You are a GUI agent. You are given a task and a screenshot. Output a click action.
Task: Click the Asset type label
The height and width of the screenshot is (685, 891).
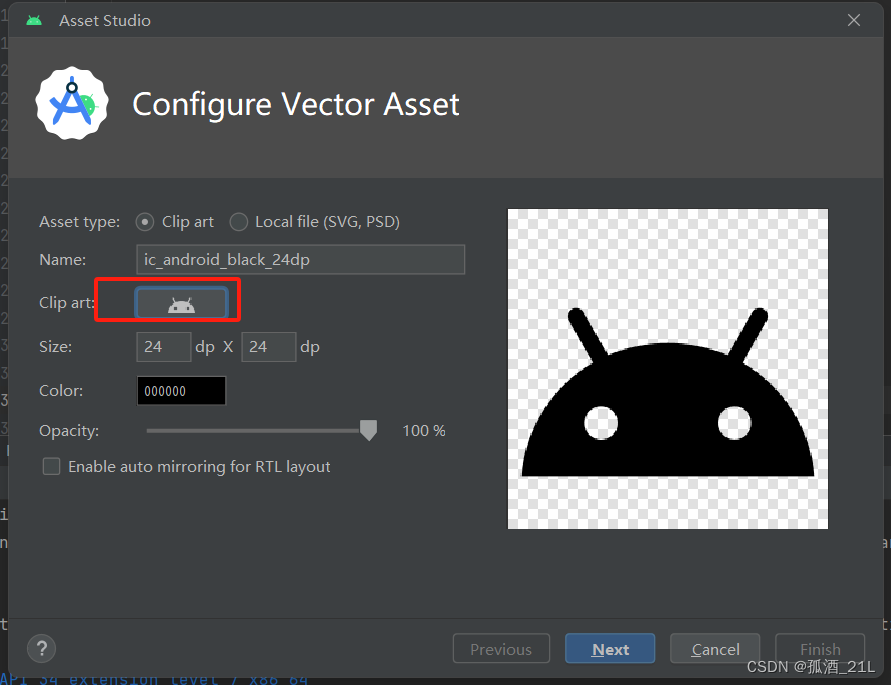click(80, 222)
